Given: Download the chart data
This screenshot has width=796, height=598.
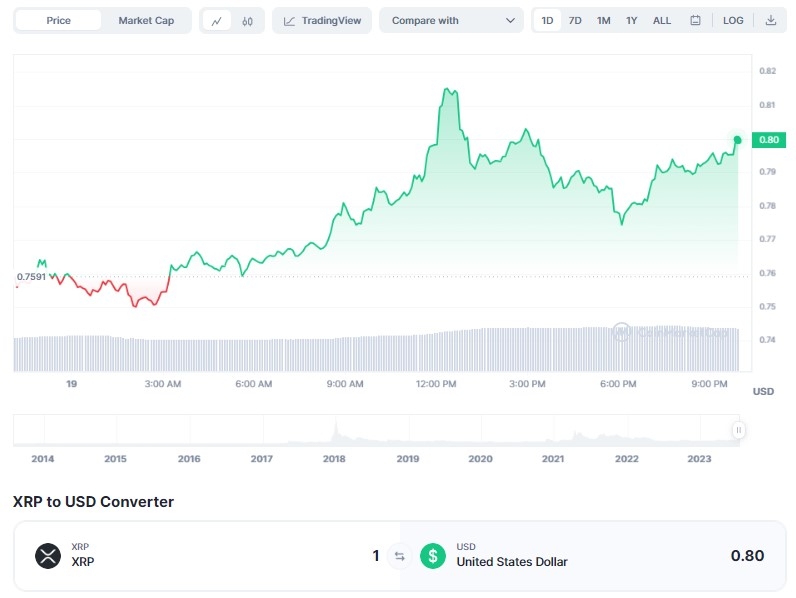Looking at the screenshot, I should [770, 21].
